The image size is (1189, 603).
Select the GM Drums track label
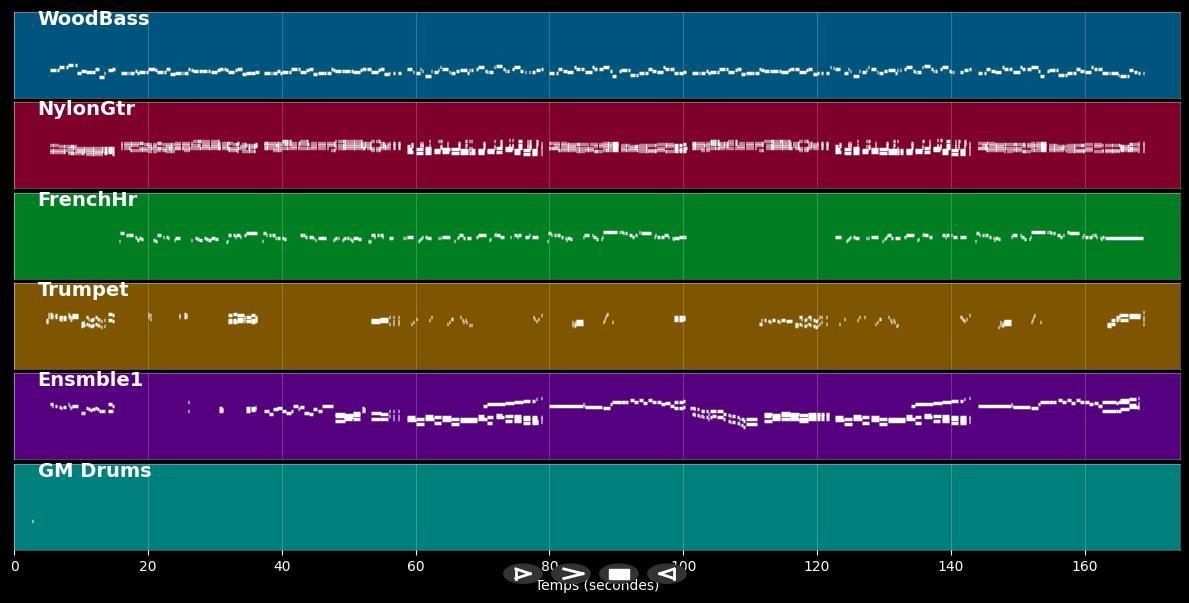[x=94, y=471]
